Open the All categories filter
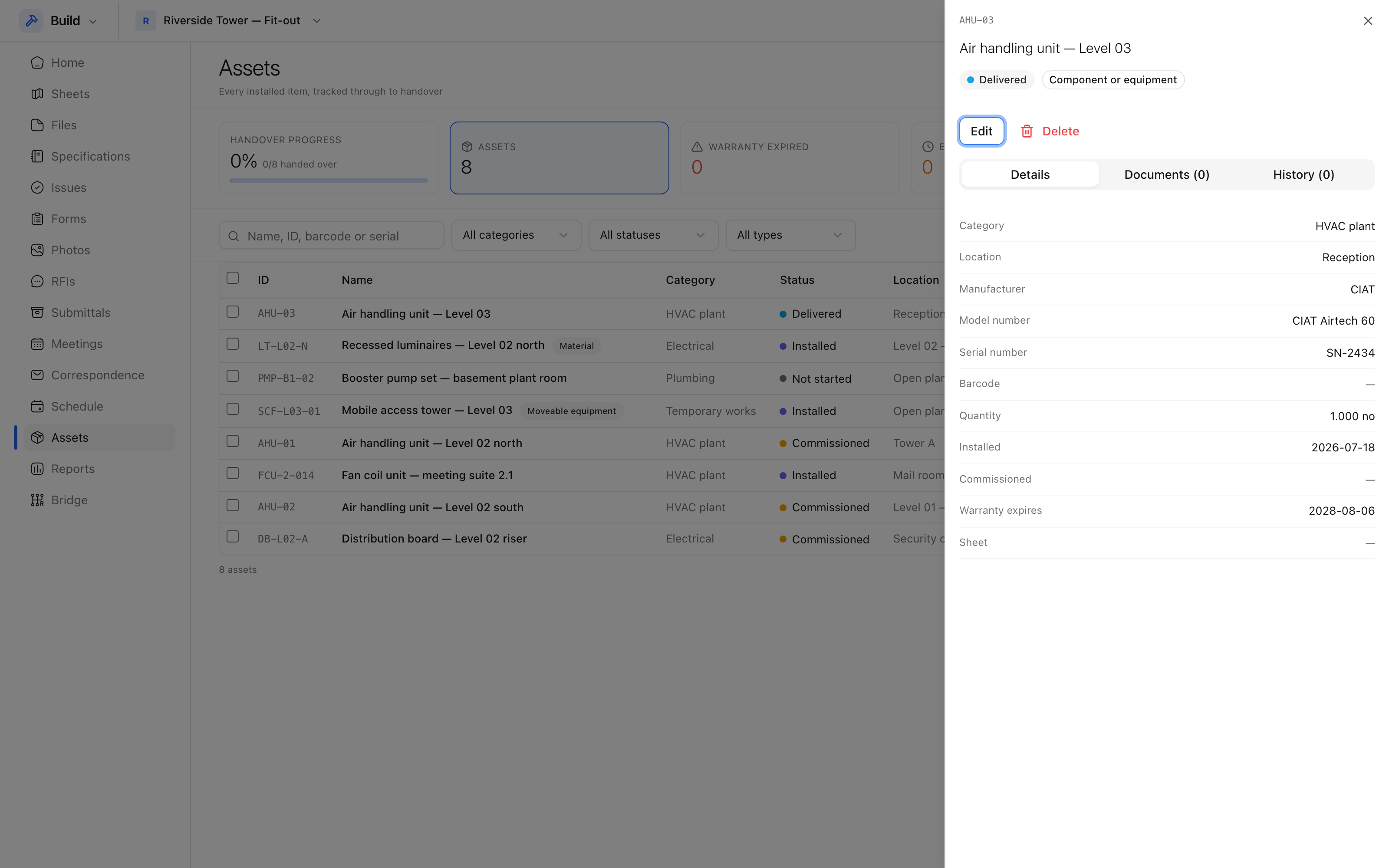The width and height of the screenshot is (1389, 868). (x=516, y=235)
